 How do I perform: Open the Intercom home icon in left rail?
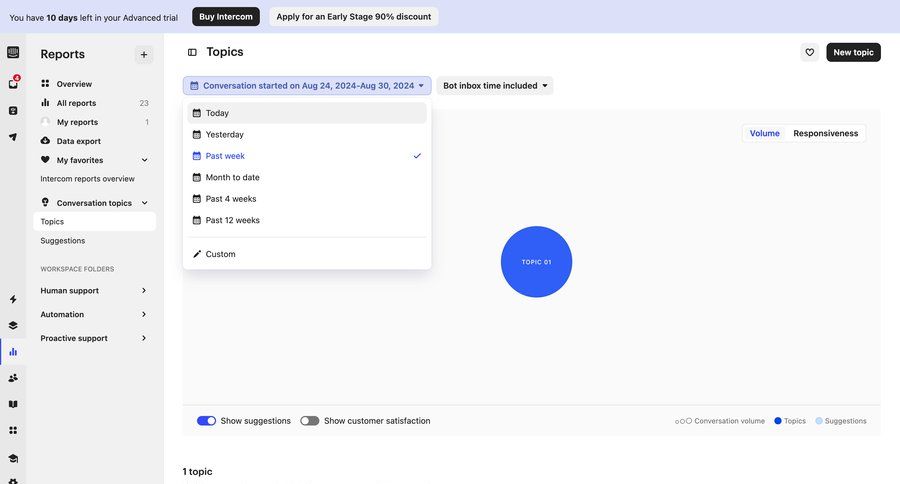tap(13, 53)
